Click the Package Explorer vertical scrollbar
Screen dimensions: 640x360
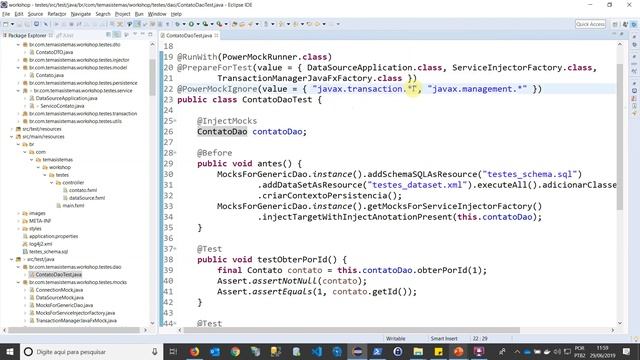click(x=152, y=78)
